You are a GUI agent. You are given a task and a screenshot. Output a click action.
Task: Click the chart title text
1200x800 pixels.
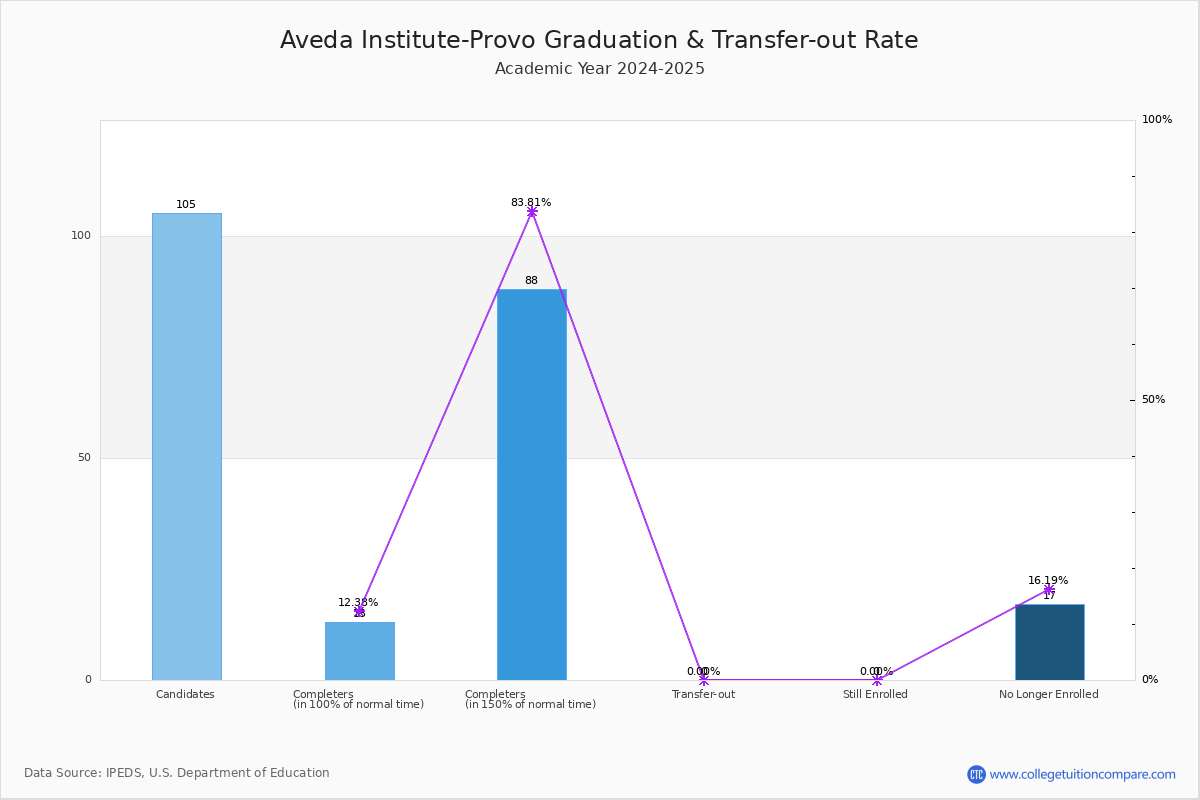[599, 40]
